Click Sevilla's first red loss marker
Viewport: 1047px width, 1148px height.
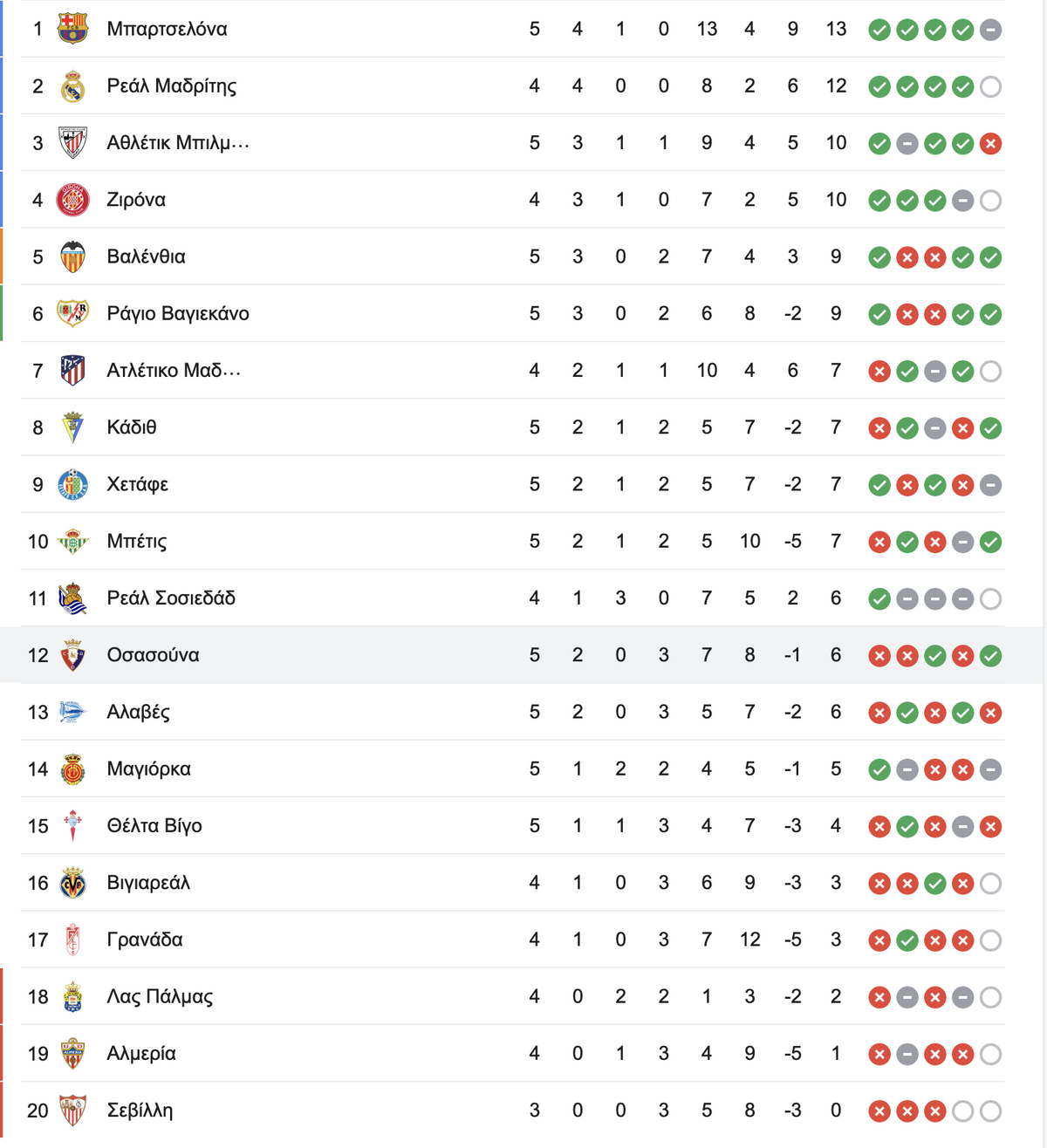[879, 1111]
